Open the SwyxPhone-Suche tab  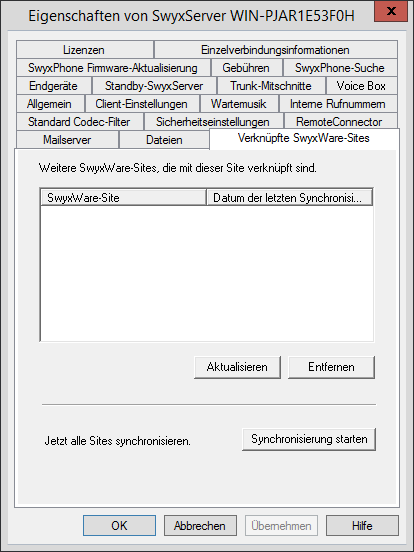340,68
